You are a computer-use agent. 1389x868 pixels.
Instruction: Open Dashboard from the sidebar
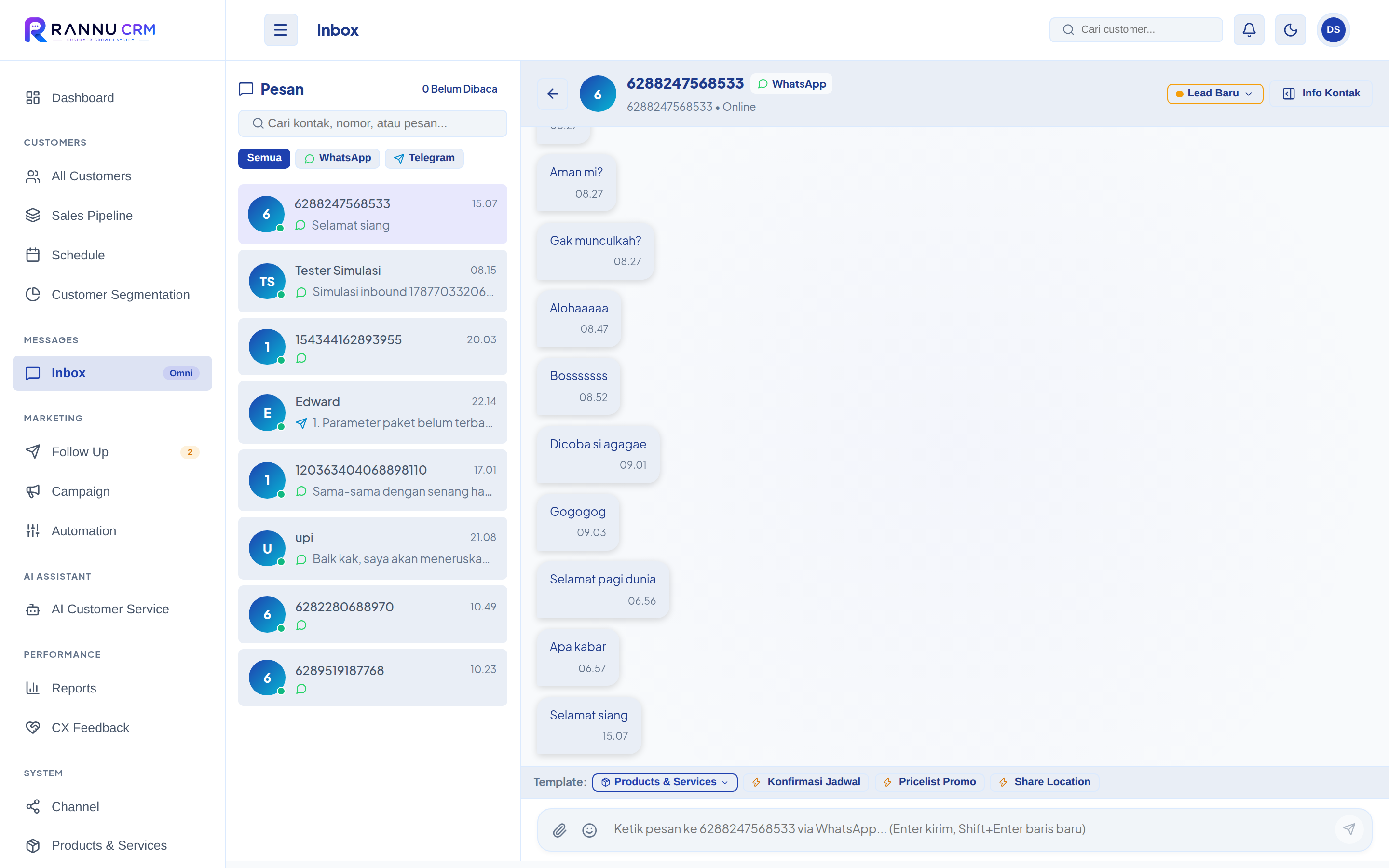click(x=112, y=98)
